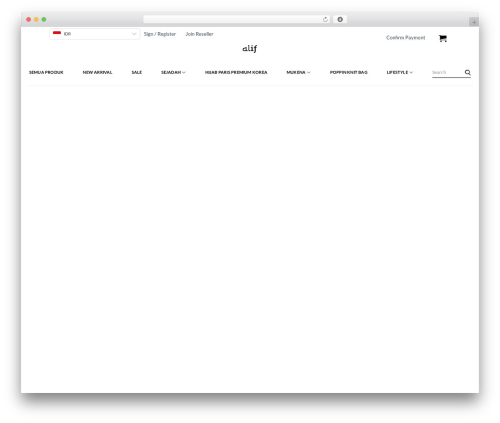This screenshot has height=423, width=500.
Task: Click the Sign / Register link
Action: point(160,34)
